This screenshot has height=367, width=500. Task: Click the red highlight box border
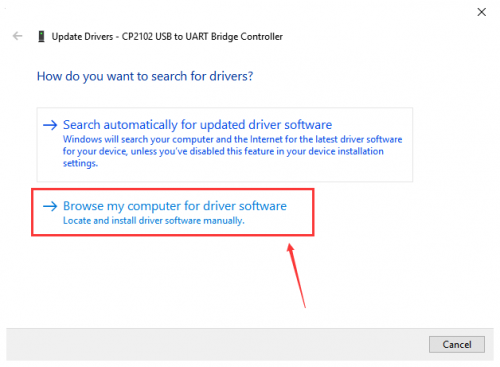pyautogui.click(x=173, y=190)
